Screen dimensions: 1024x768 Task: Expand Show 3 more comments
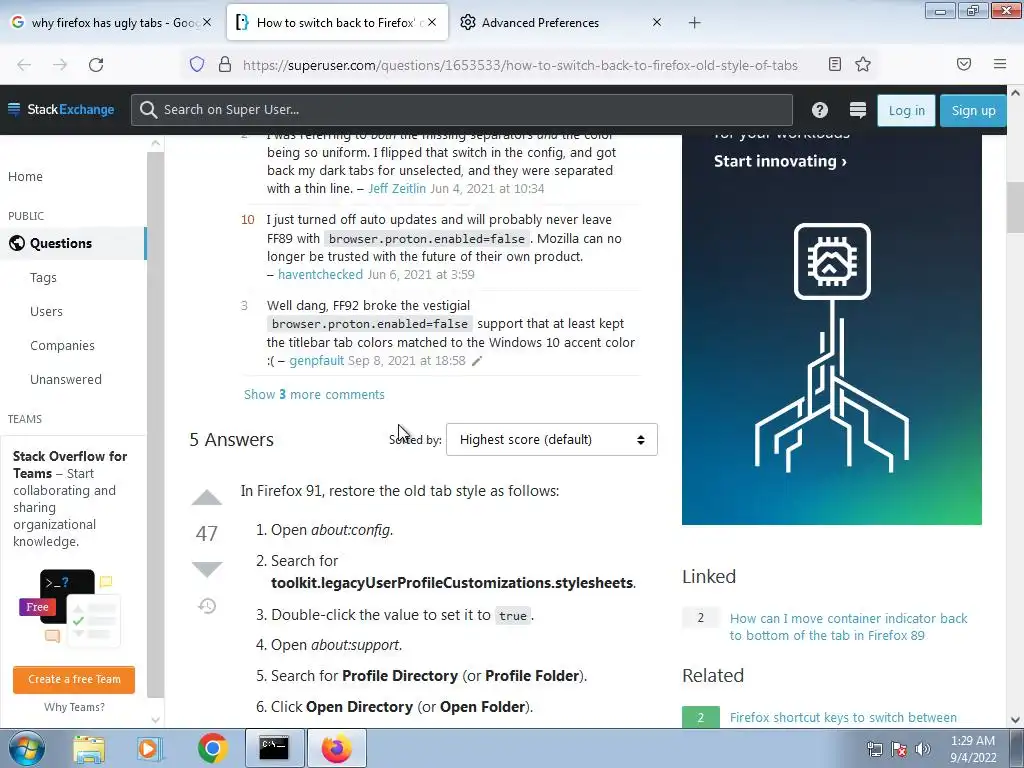click(314, 394)
